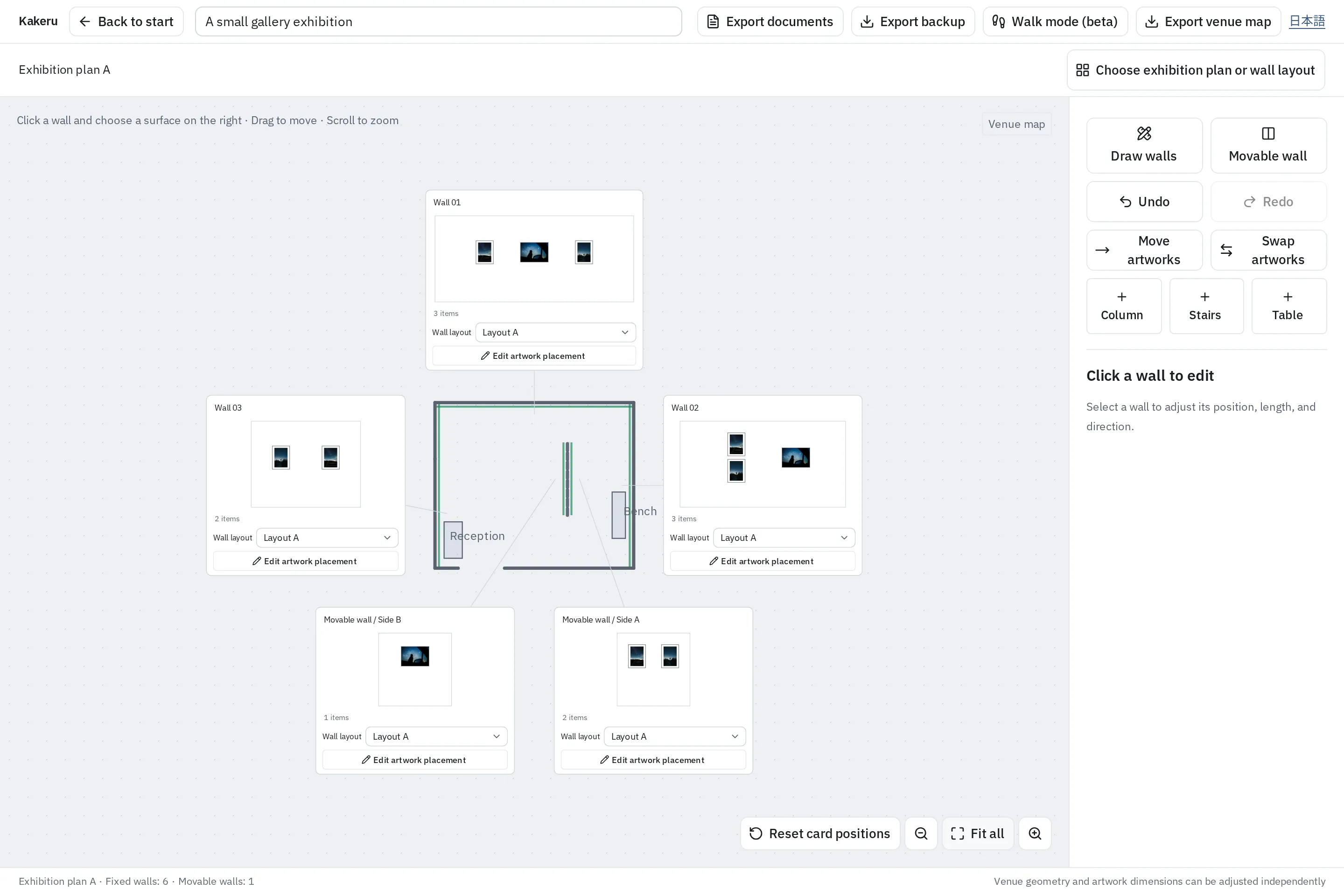Click the Venue map label
This screenshot has width=1344, height=896.
(x=1016, y=124)
